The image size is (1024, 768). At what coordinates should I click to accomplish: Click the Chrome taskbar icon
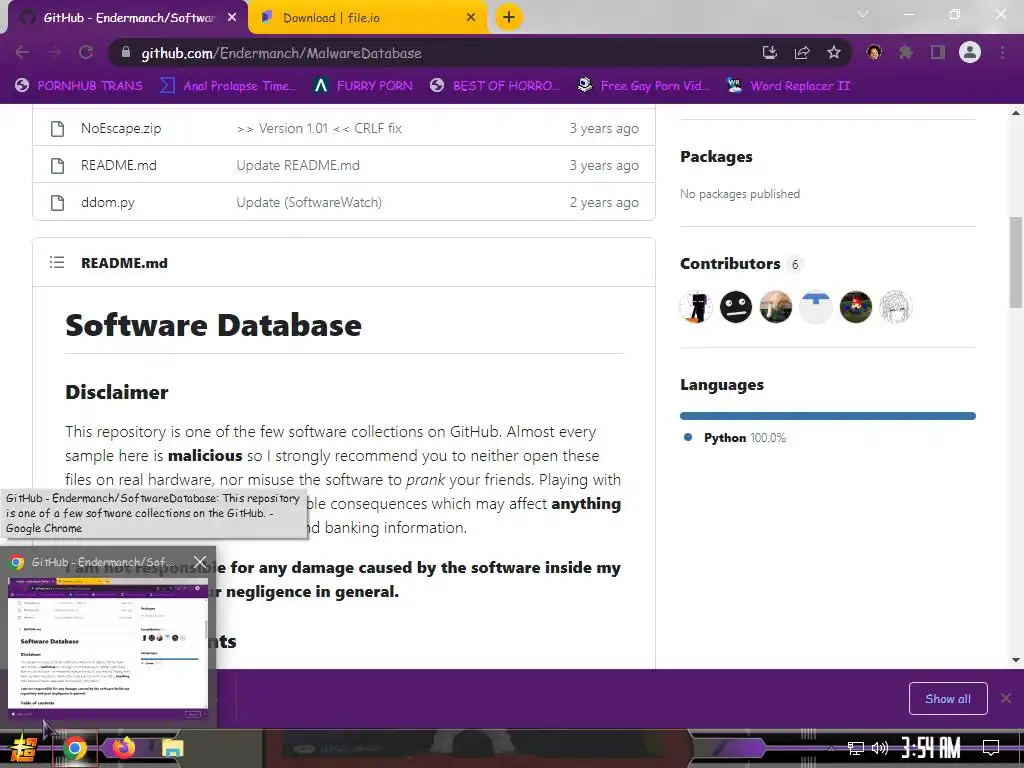point(75,748)
